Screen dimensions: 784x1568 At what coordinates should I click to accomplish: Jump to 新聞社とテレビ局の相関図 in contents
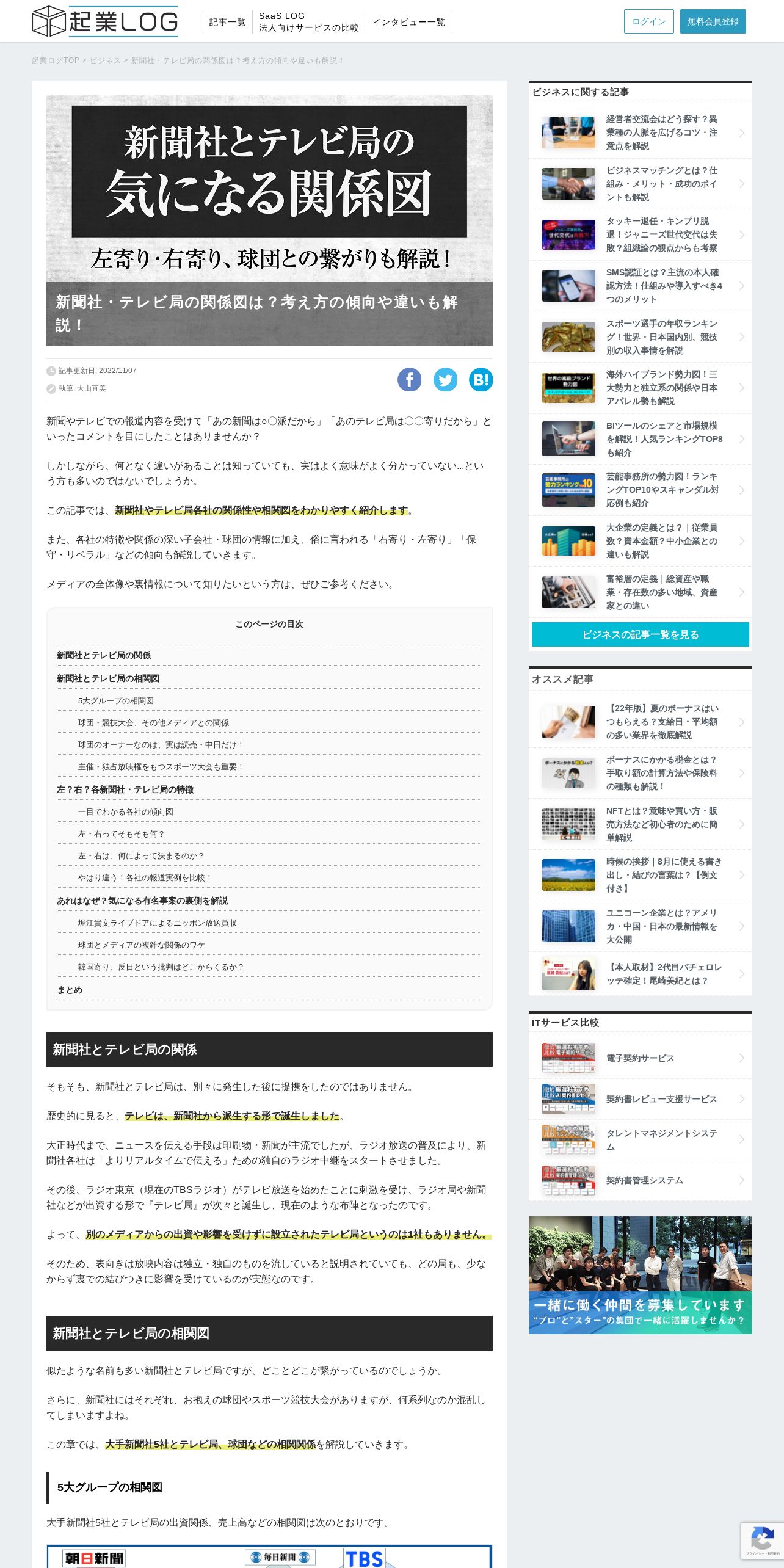click(x=107, y=678)
